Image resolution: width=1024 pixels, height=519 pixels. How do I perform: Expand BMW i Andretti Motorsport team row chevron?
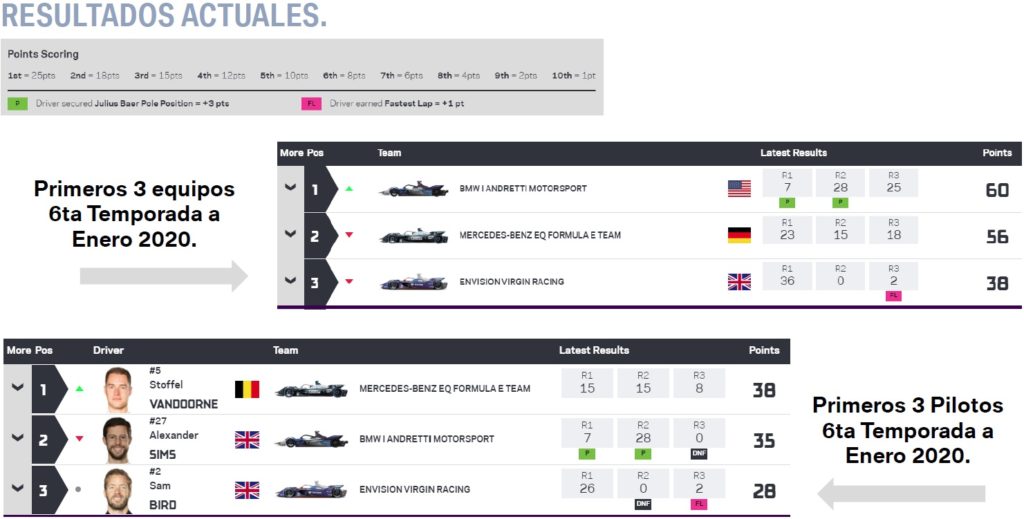pyautogui.click(x=291, y=187)
